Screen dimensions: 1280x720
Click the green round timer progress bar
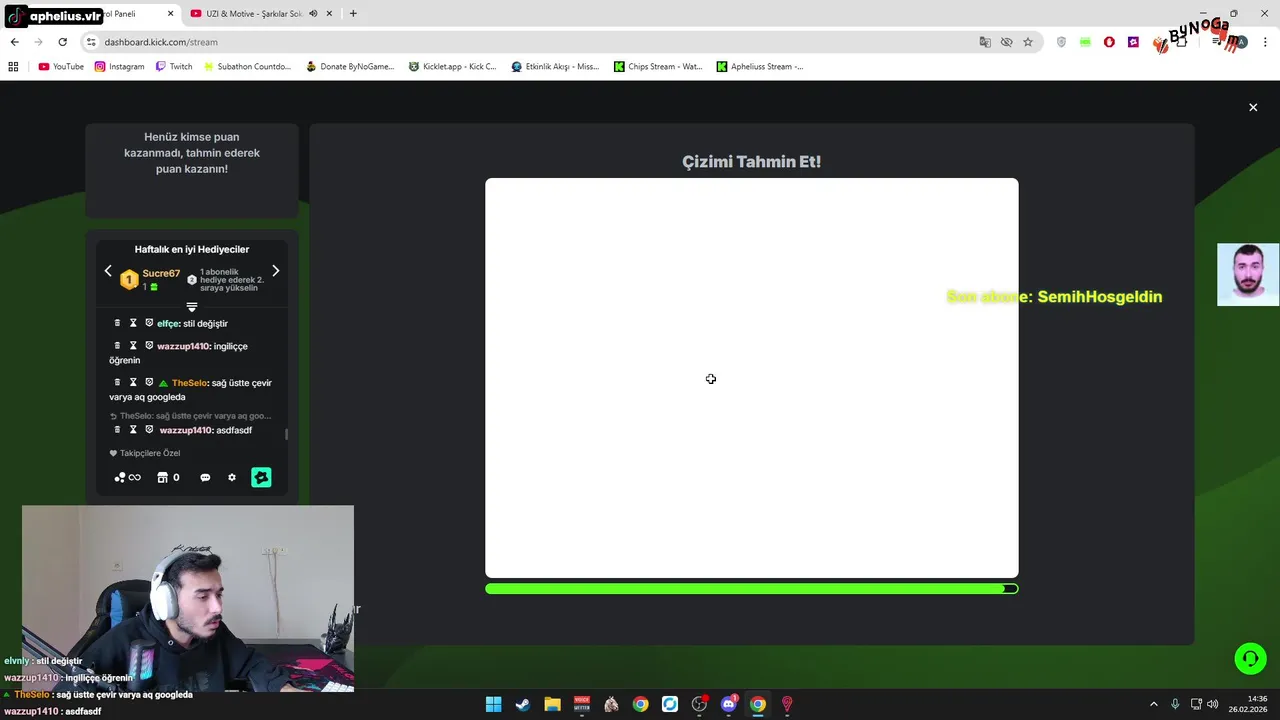point(752,589)
